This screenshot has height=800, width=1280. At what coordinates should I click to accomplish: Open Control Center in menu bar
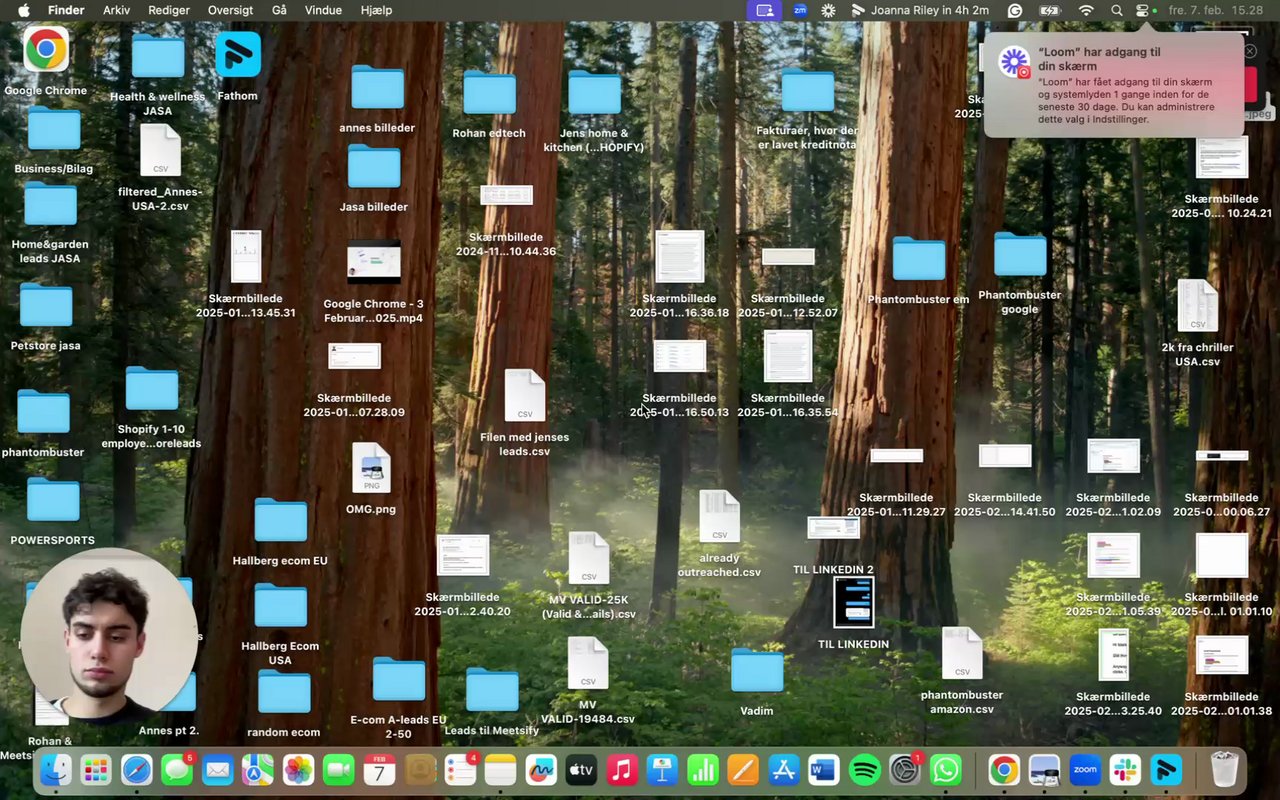[x=1142, y=10]
